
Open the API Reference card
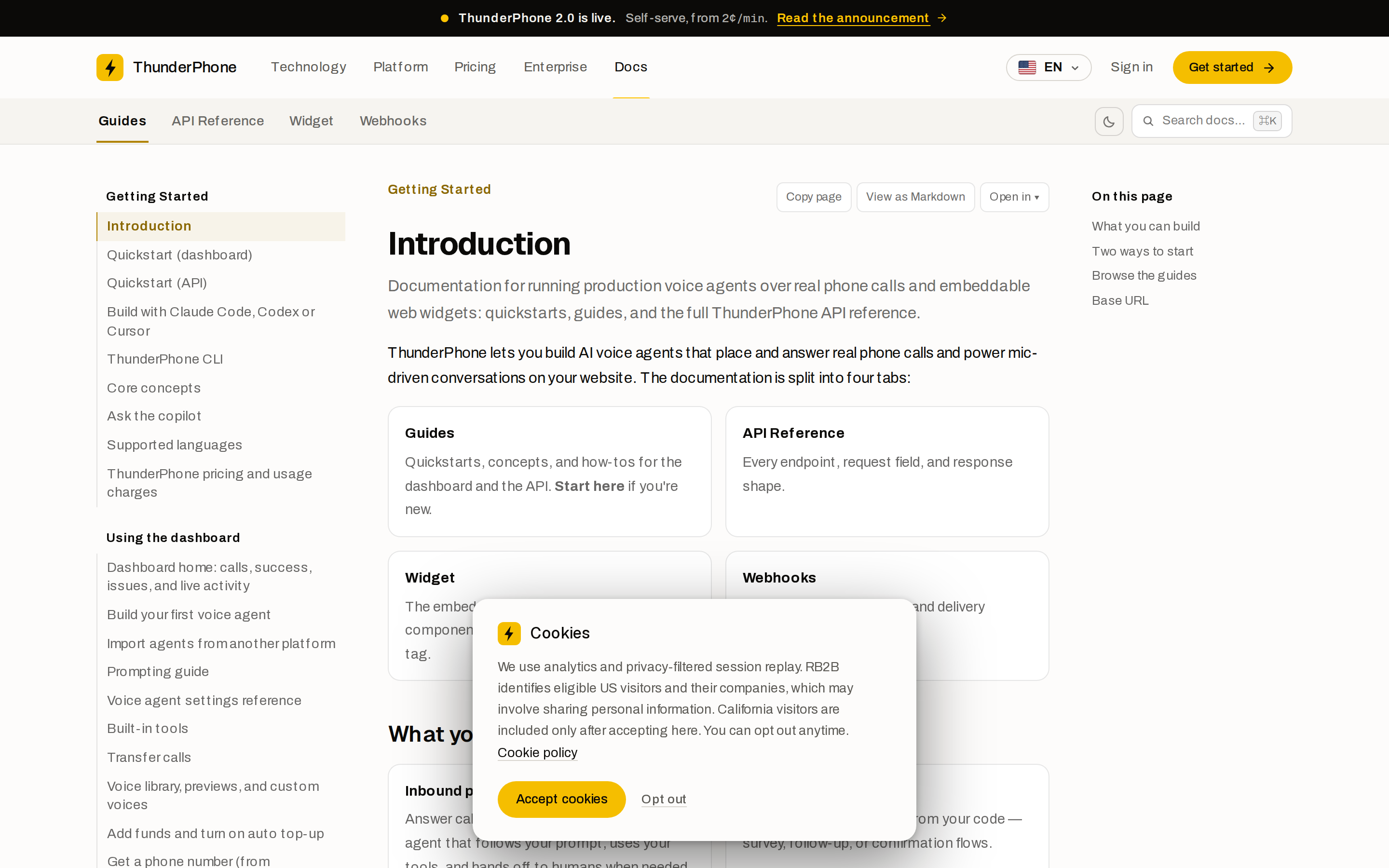887,471
